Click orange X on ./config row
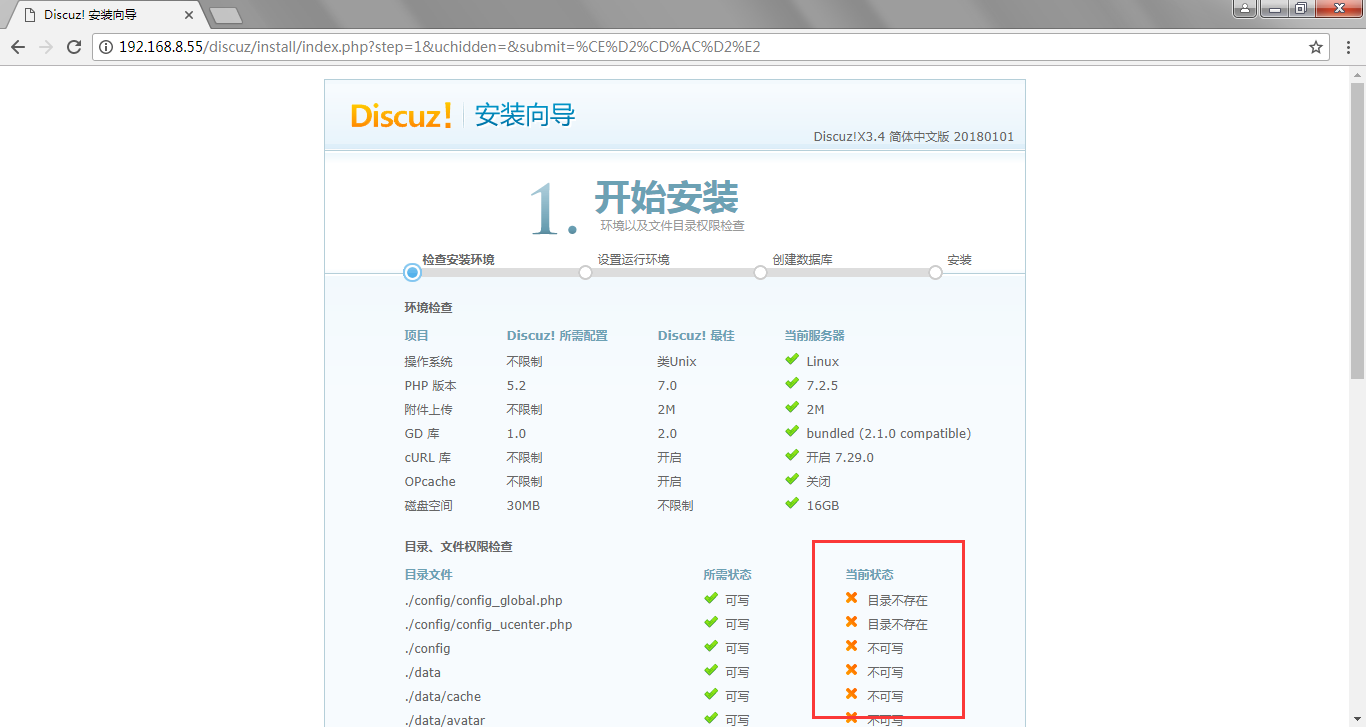This screenshot has width=1366, height=727. tap(852, 646)
